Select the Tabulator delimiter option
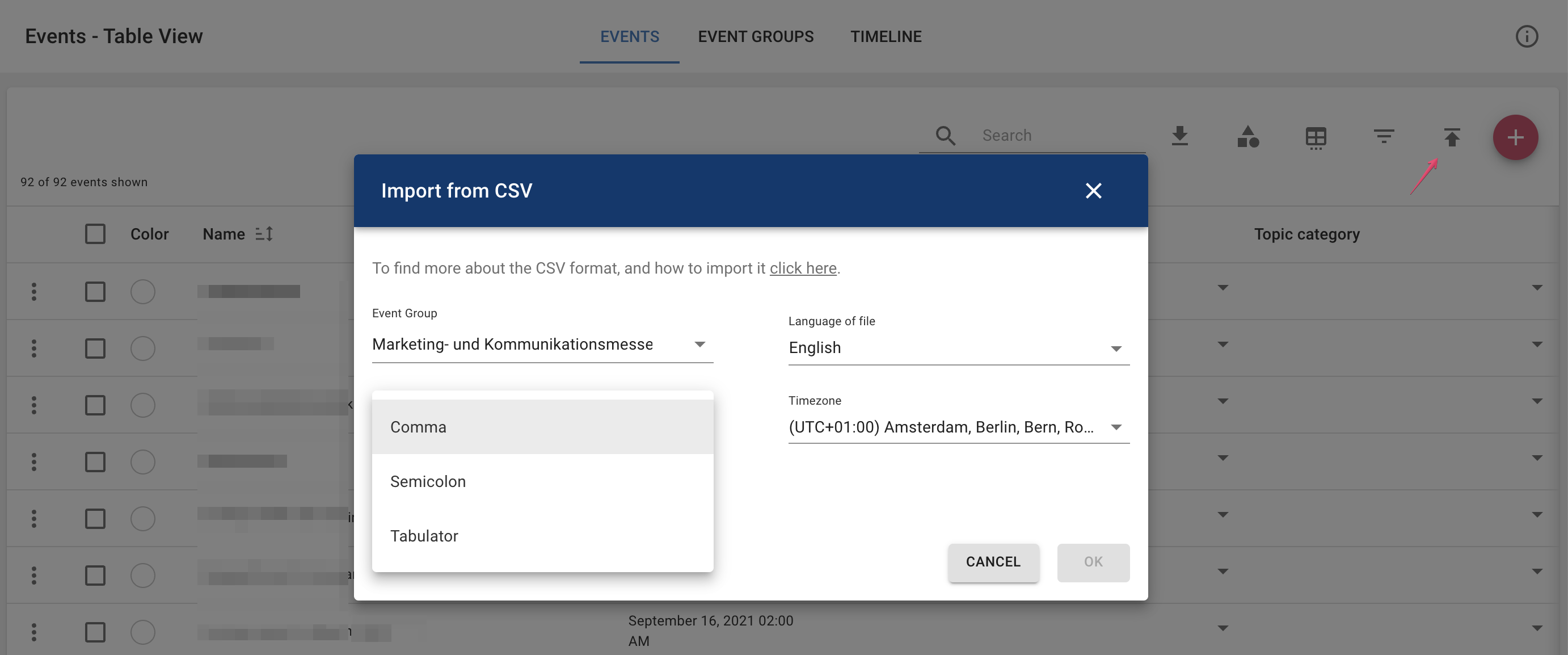1568x655 pixels. pyautogui.click(x=542, y=536)
